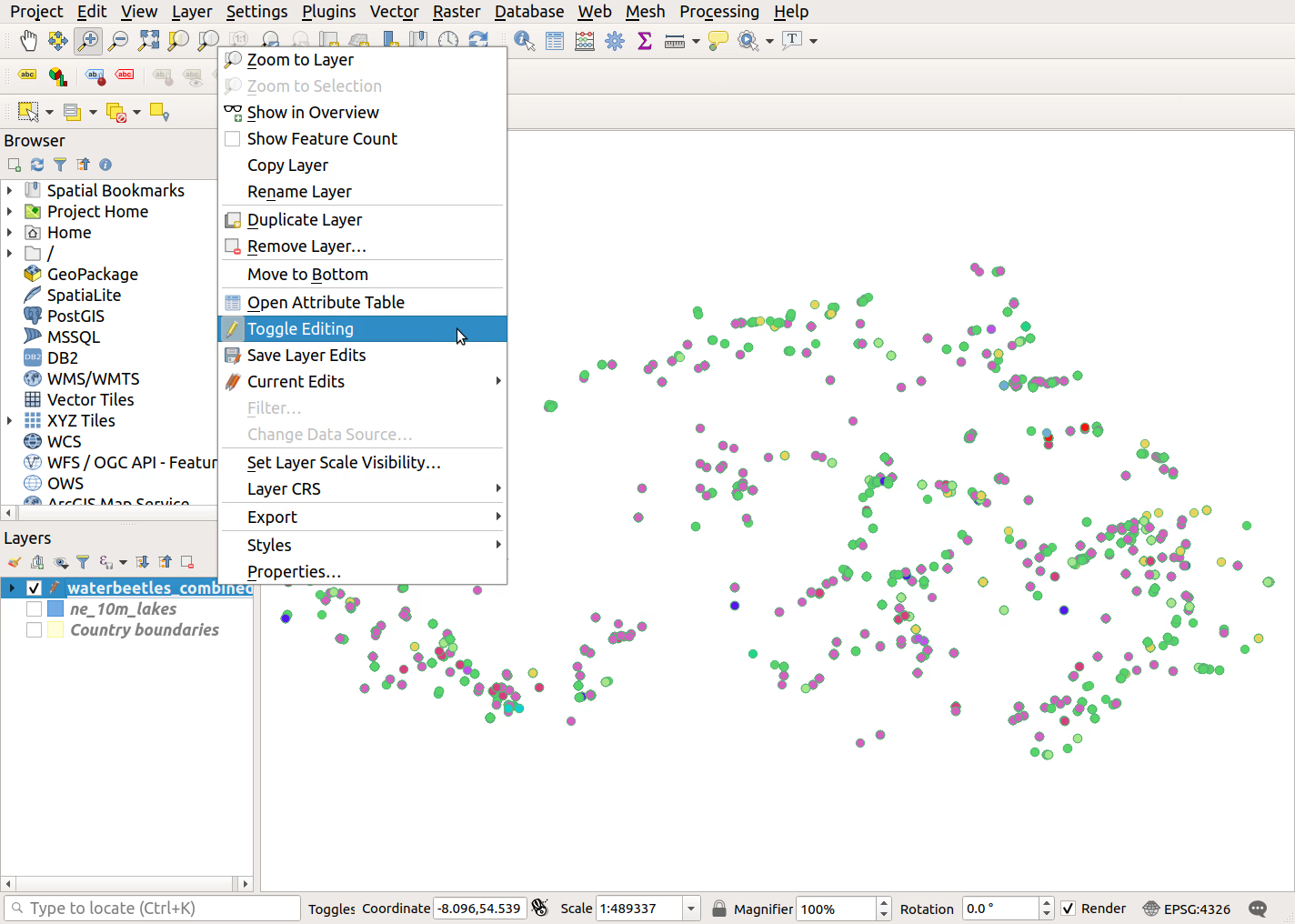Click Remove Layer icon in Layers toolbar
The height and width of the screenshot is (924, 1295).
click(x=187, y=562)
